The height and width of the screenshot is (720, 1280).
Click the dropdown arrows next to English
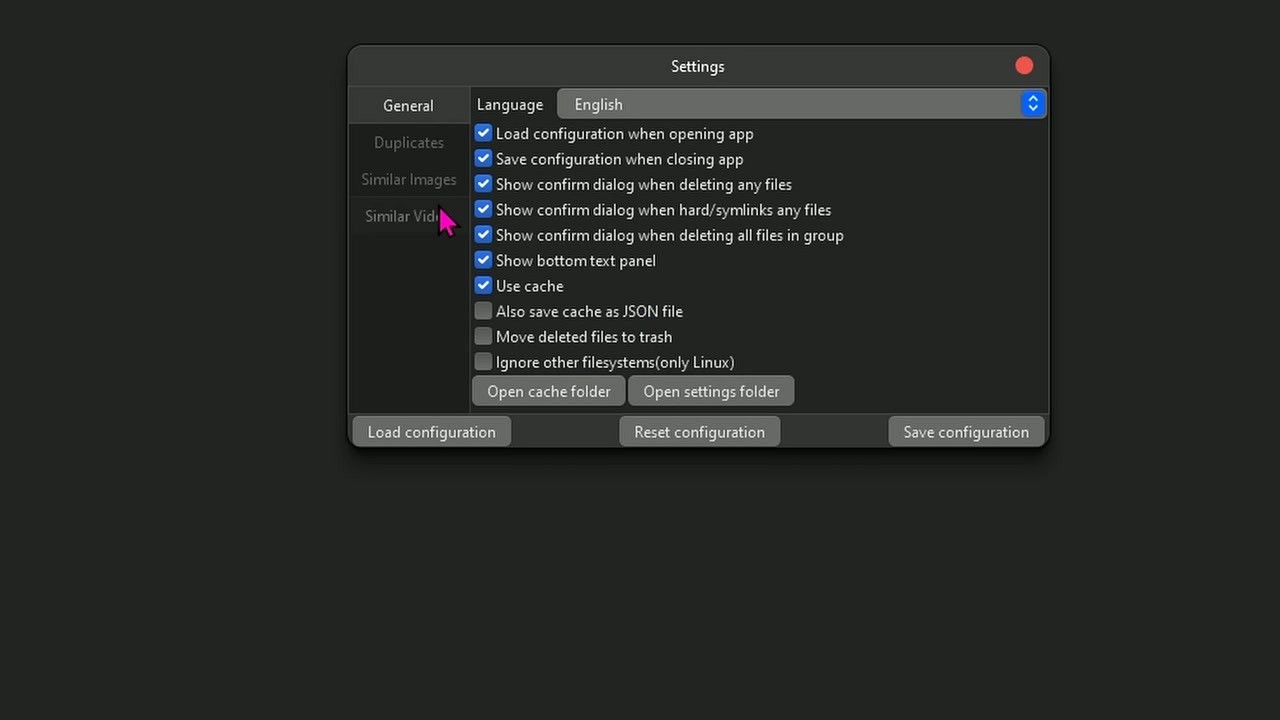(x=1032, y=103)
